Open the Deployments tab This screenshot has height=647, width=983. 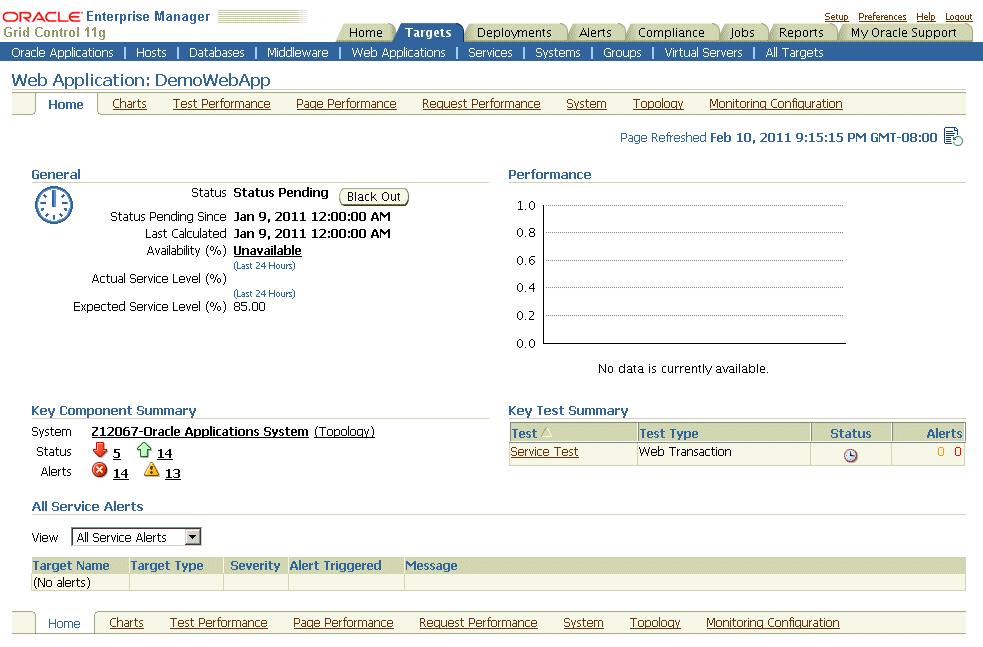point(514,33)
